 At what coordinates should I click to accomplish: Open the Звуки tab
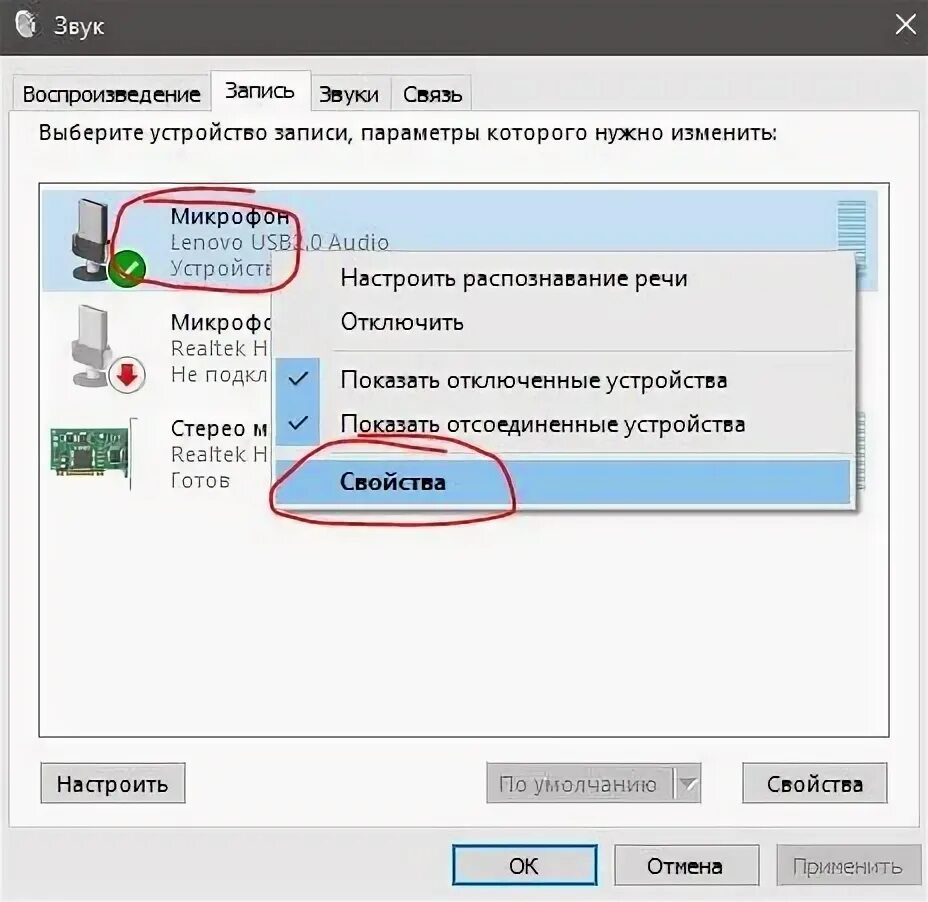click(x=349, y=94)
